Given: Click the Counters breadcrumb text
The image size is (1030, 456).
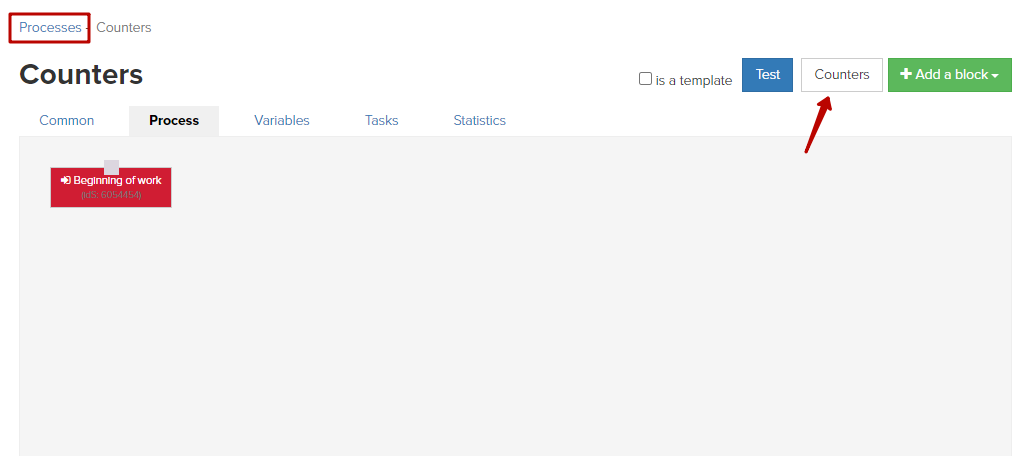Looking at the screenshot, I should [123, 28].
